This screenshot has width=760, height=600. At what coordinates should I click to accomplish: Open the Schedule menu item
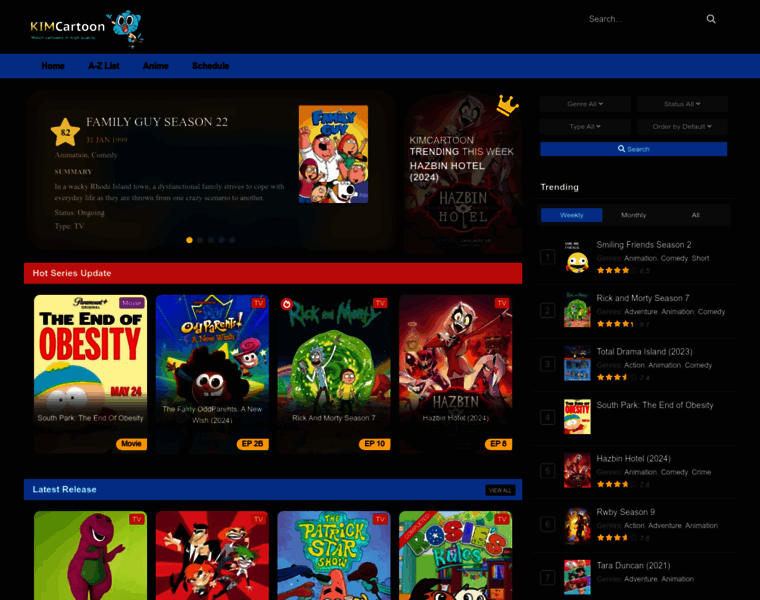210,66
